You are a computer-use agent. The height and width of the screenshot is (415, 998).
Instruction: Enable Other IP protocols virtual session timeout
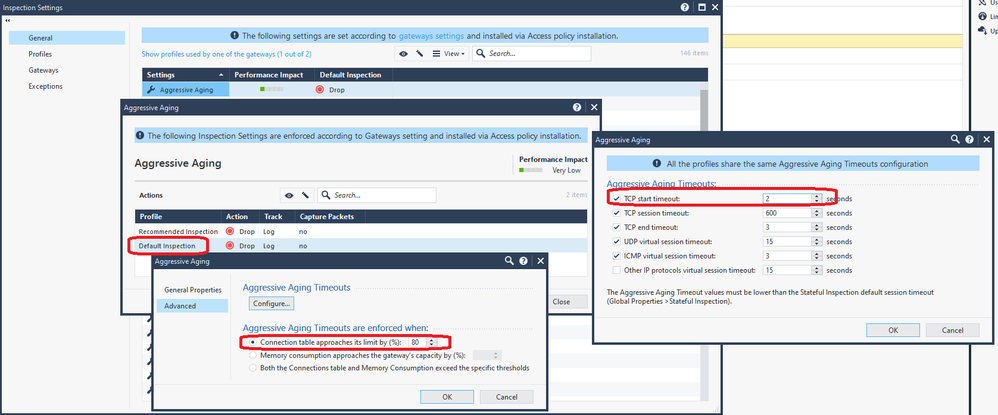[x=614, y=270]
